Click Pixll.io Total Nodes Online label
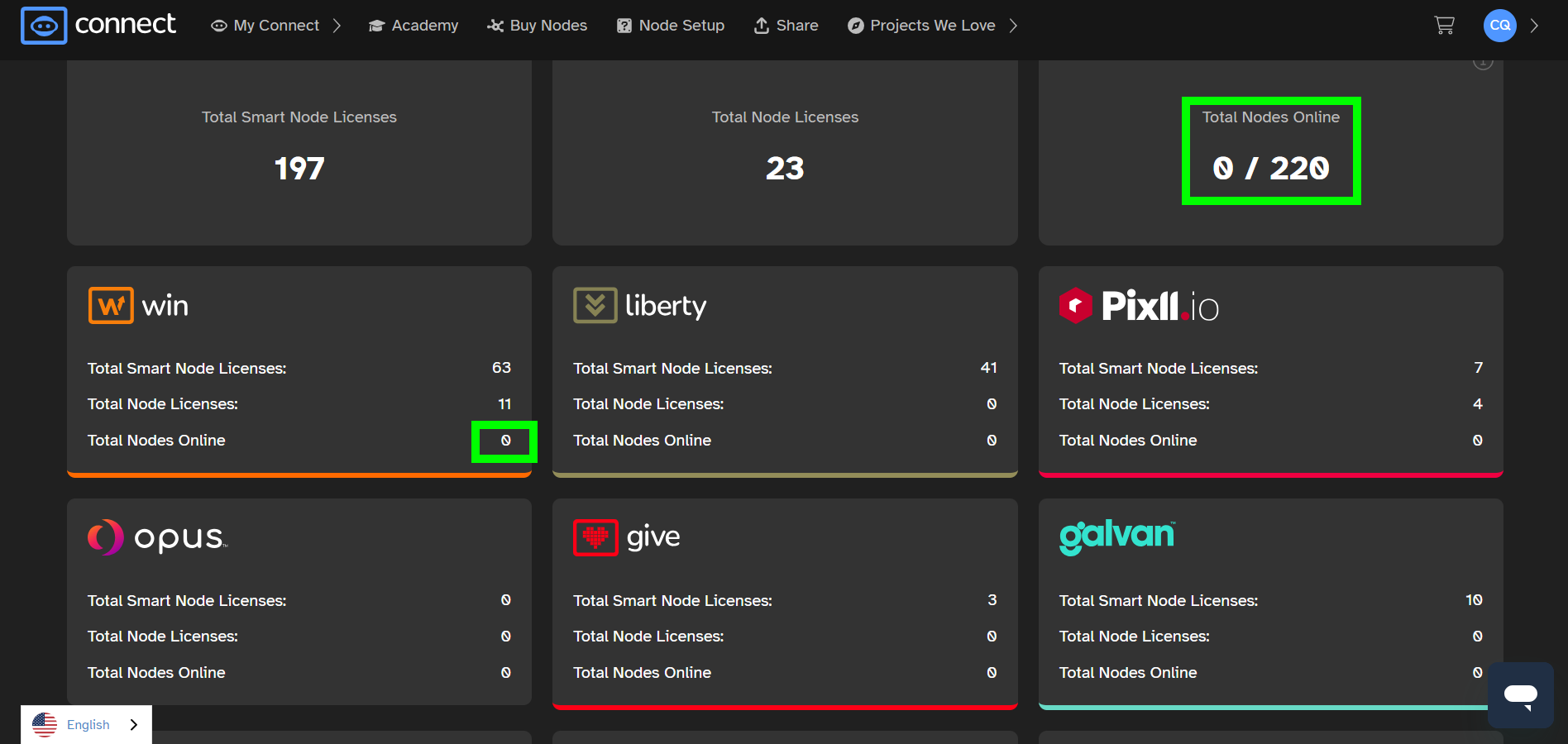 click(1128, 441)
